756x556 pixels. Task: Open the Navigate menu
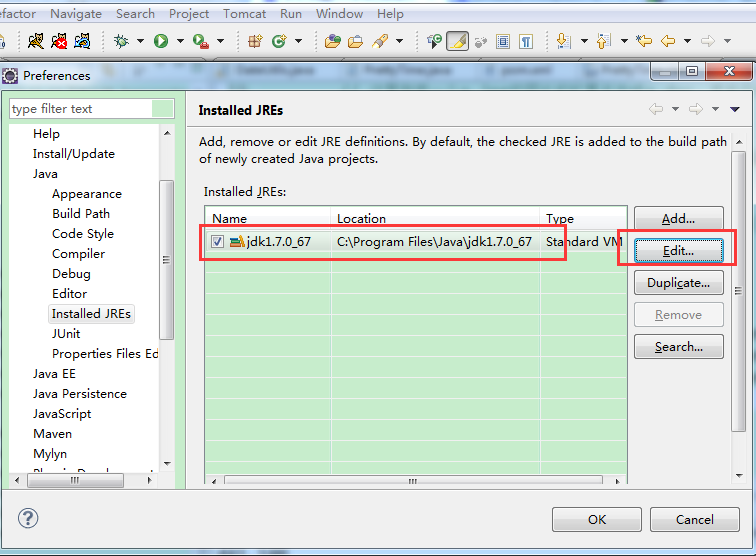pyautogui.click(x=76, y=14)
